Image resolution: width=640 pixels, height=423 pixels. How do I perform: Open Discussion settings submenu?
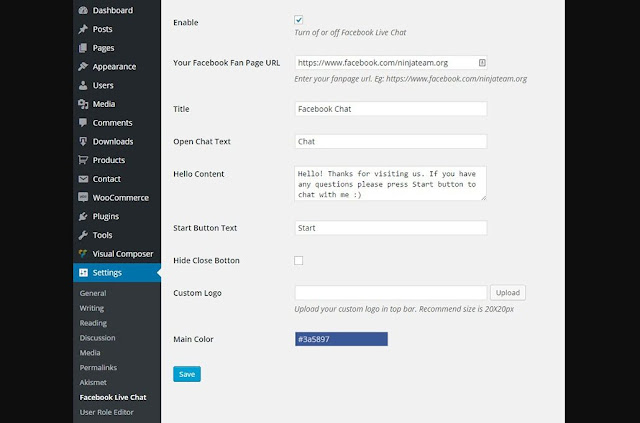click(98, 338)
